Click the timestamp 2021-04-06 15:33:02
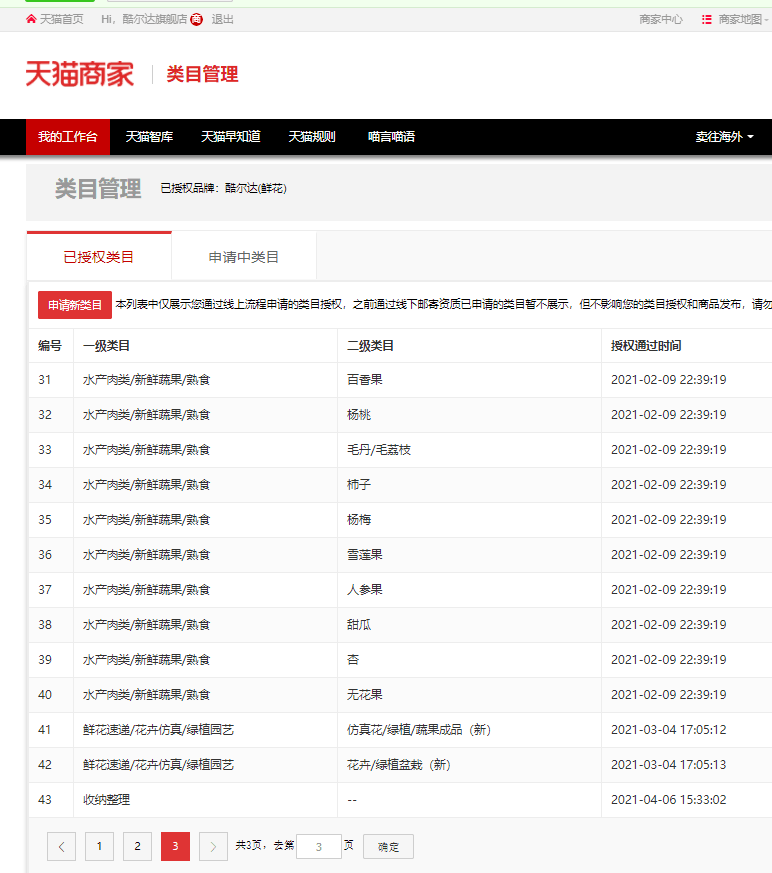The width and height of the screenshot is (772, 873). pos(668,800)
